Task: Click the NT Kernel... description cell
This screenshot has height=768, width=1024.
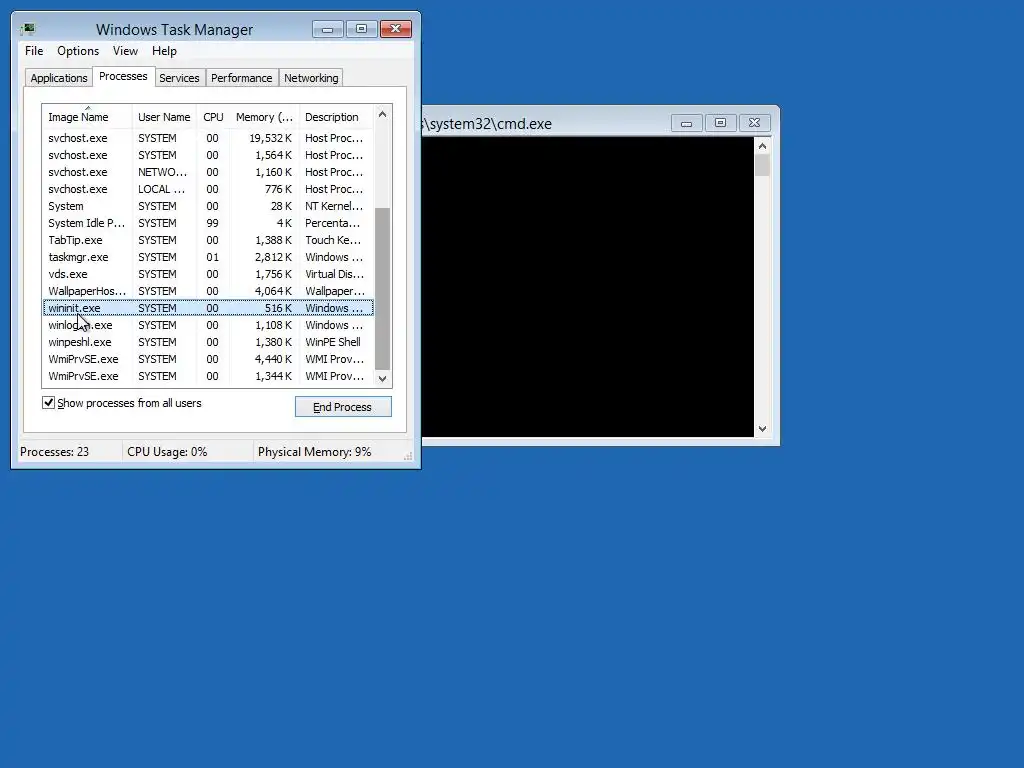Action: [x=334, y=206]
